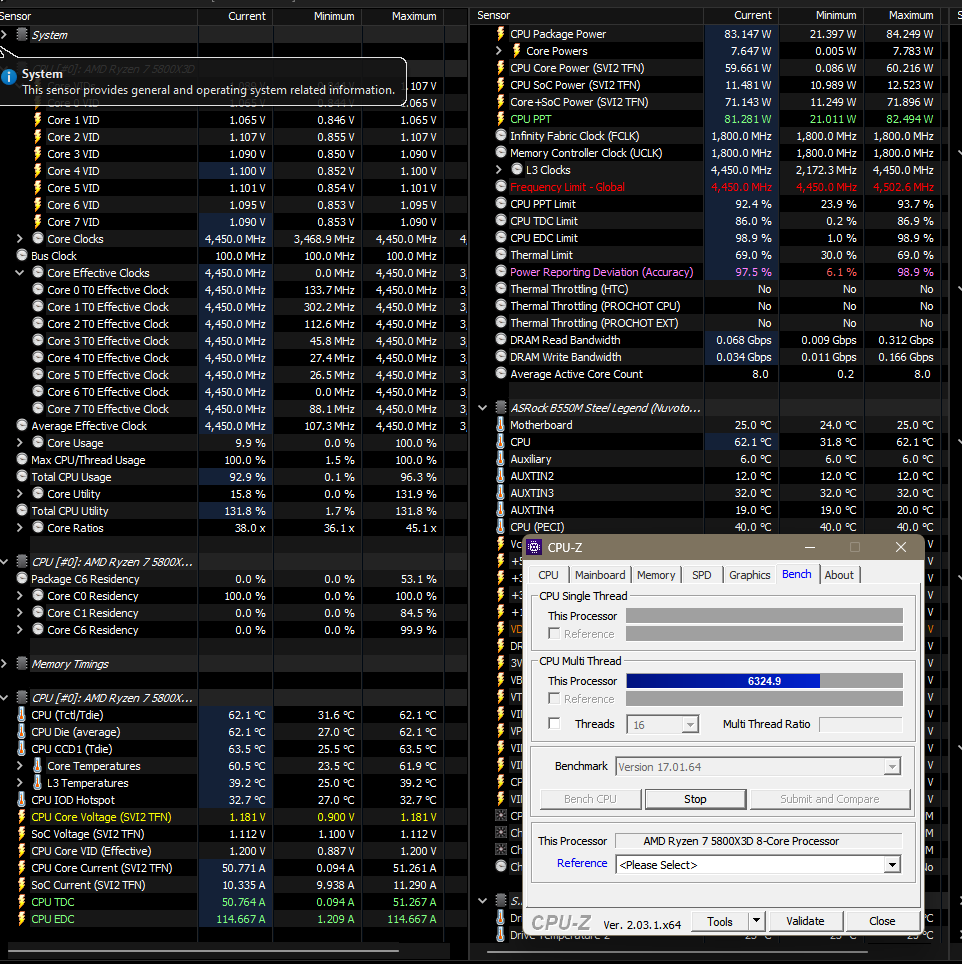This screenshot has width=962, height=964.
Task: Click the clock icon beside Bus Clock
Action: click(x=22, y=255)
